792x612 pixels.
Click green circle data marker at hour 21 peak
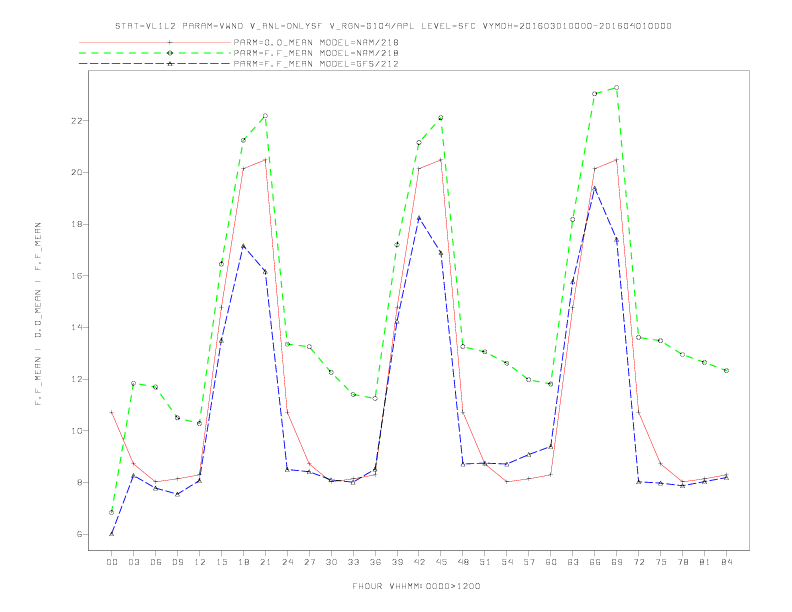tap(265, 116)
